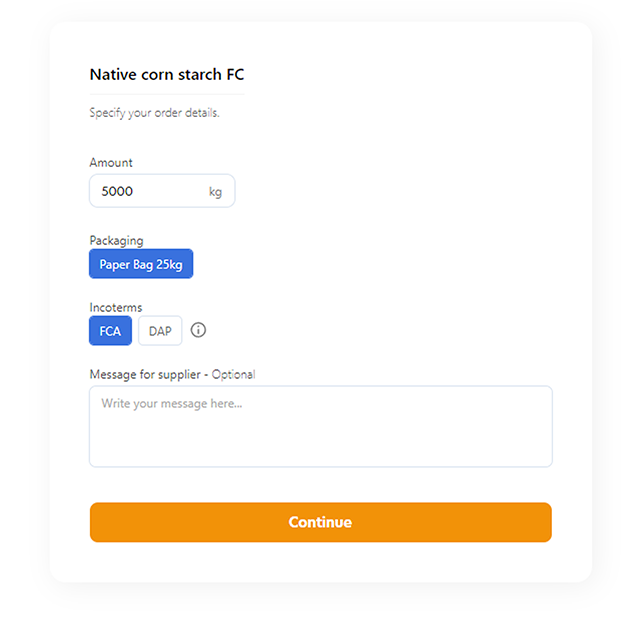Click the Amount field label
The image size is (641, 633).
point(111,163)
